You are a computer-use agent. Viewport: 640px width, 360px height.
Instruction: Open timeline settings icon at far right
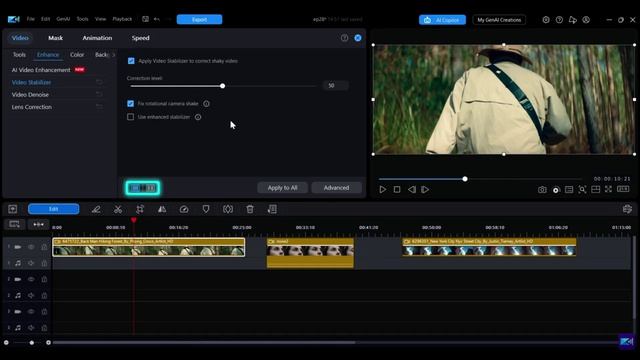pyautogui.click(x=627, y=209)
